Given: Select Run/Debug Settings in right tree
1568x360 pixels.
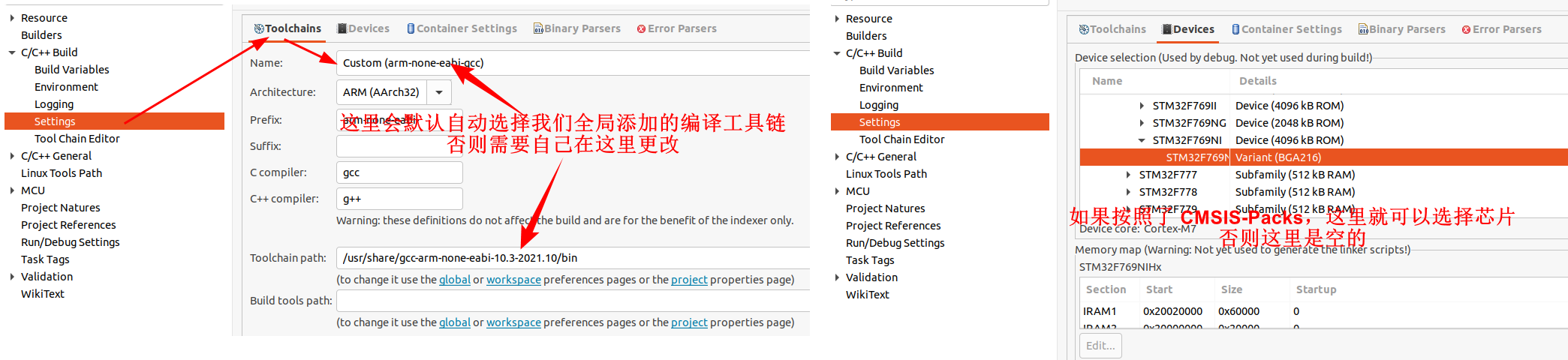Looking at the screenshot, I should (895, 243).
